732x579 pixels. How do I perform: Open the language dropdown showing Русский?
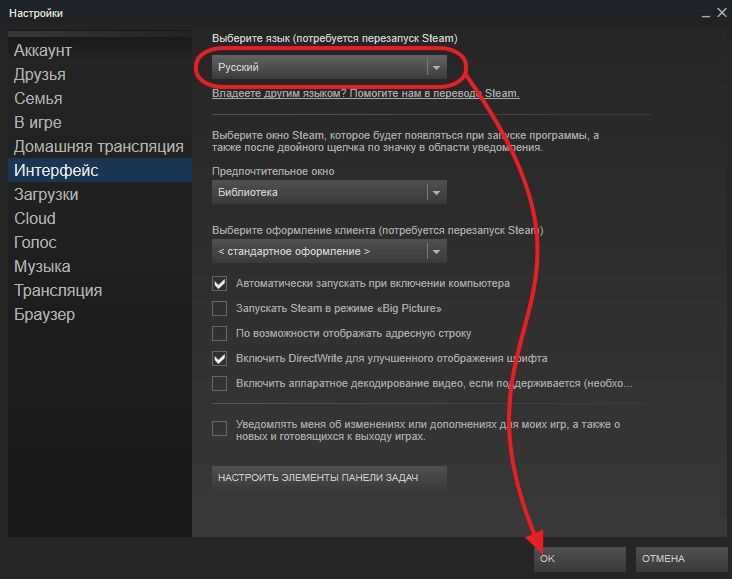(329, 67)
